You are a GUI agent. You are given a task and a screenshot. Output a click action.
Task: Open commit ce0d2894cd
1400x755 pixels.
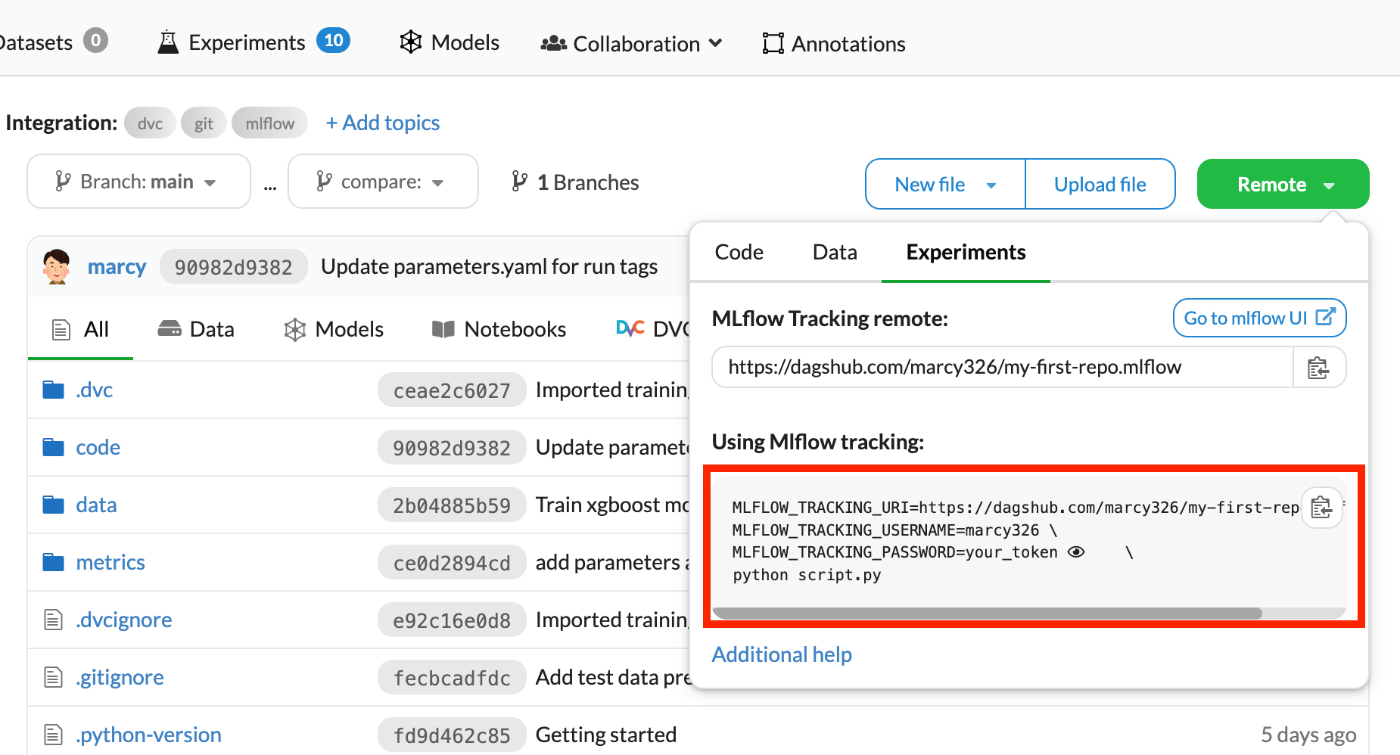pyautogui.click(x=451, y=563)
